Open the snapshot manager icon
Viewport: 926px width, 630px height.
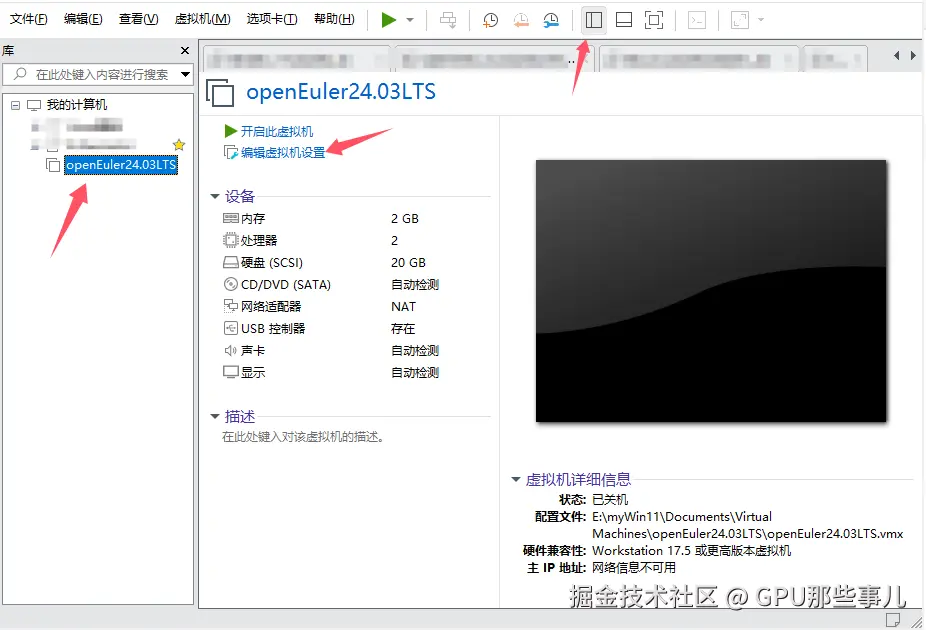(551, 20)
